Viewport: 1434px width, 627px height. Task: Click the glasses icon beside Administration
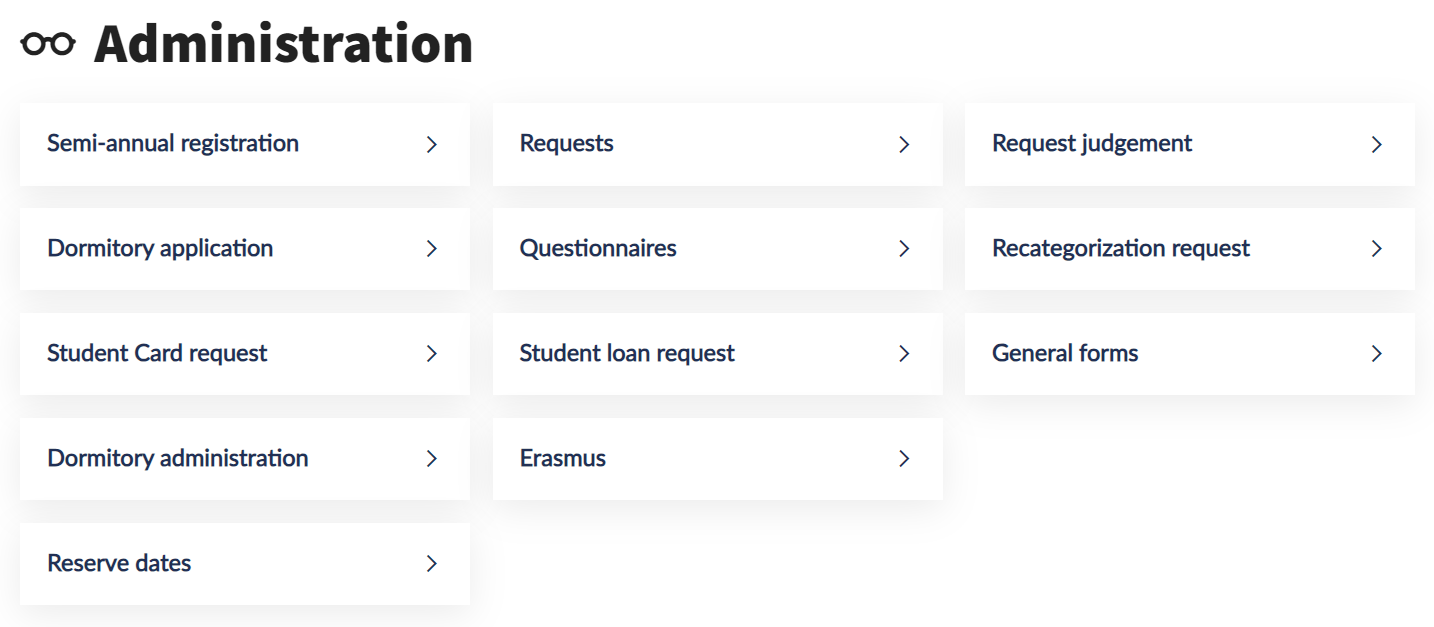(48, 44)
